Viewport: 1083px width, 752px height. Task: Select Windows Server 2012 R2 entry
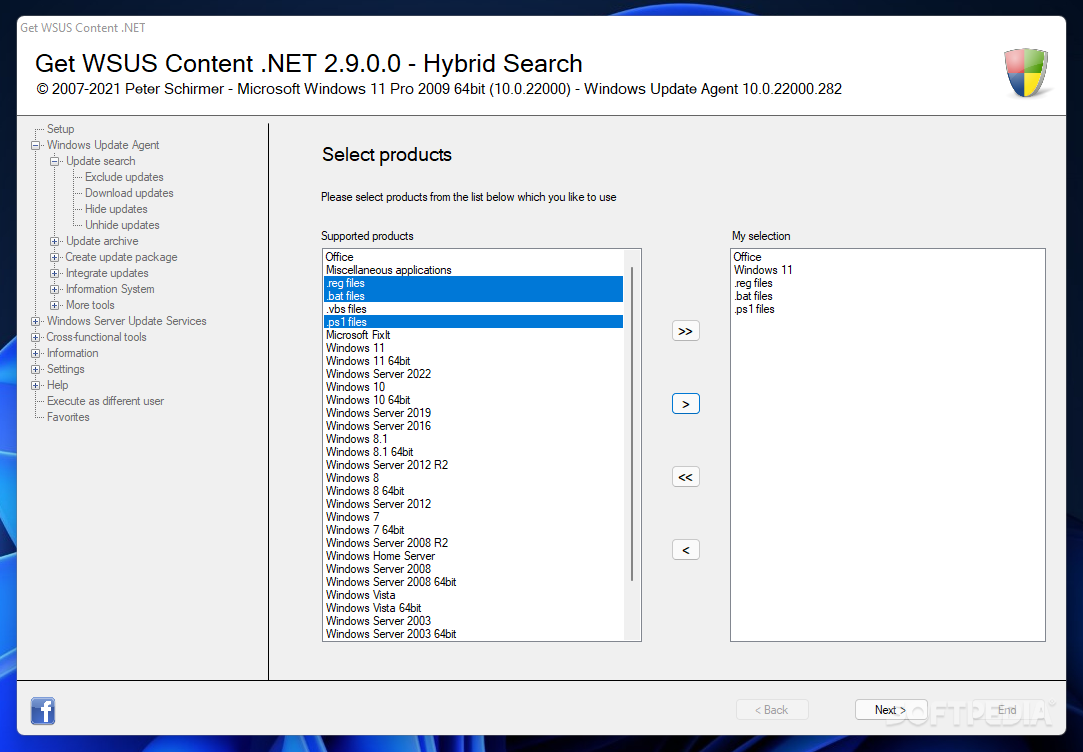point(474,465)
